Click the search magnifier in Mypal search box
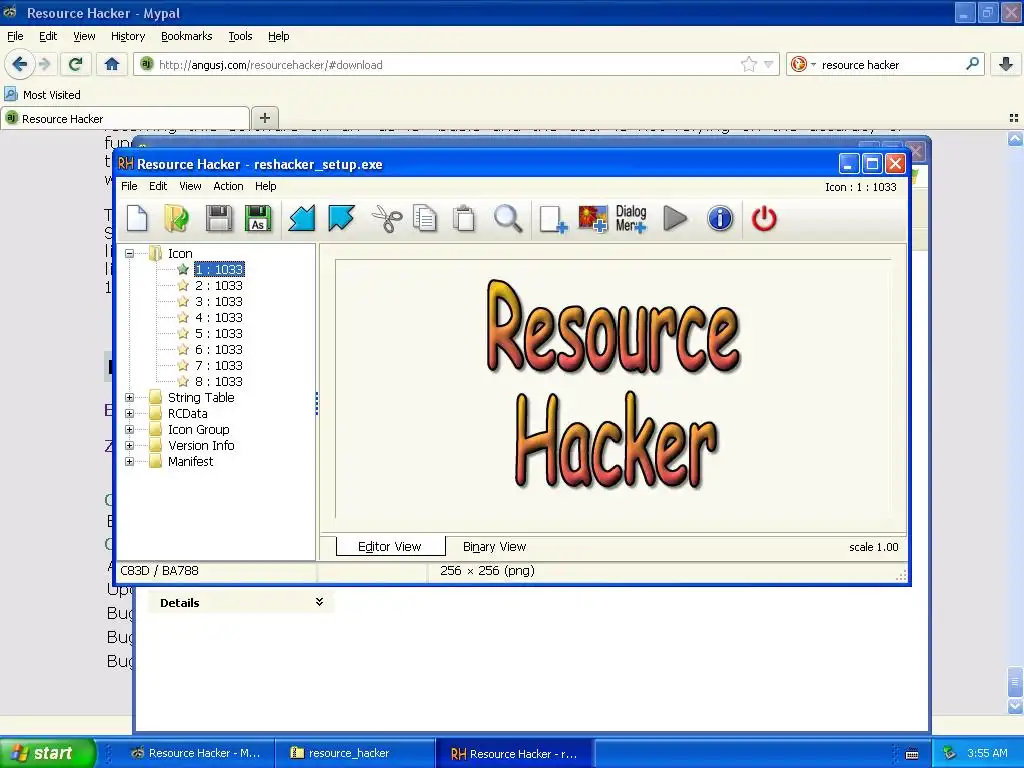Viewport: 1024px width, 768px height. [972, 64]
